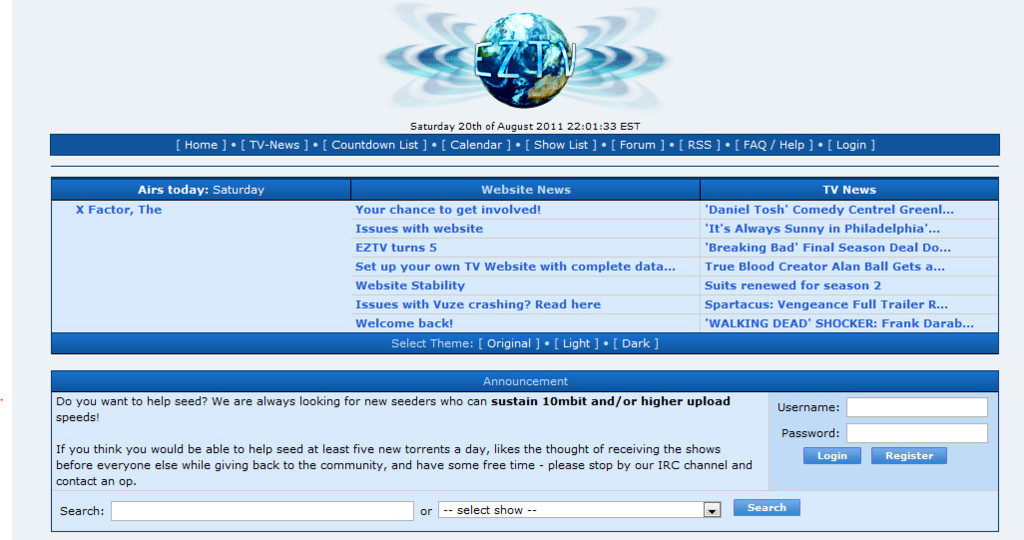Open 'Suits renewed for season 2' news

point(793,285)
